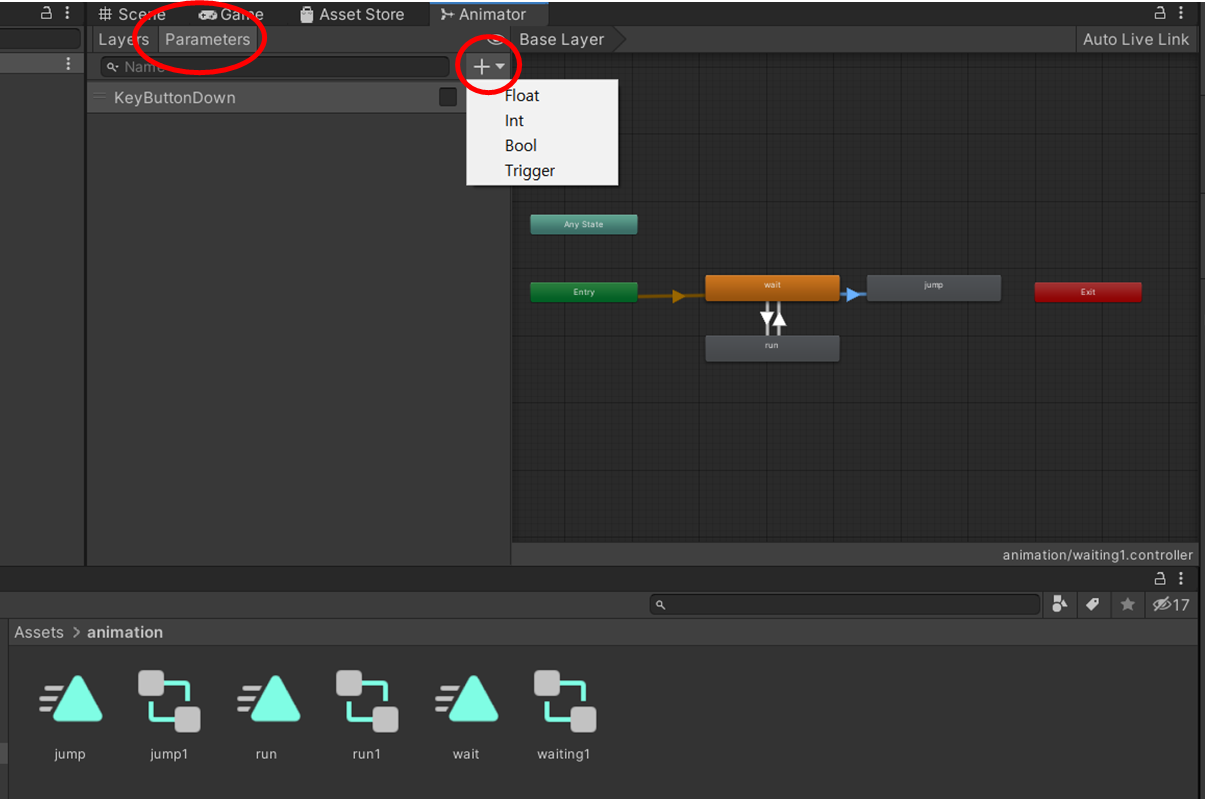
Task: Select the jump state node
Action: point(934,288)
